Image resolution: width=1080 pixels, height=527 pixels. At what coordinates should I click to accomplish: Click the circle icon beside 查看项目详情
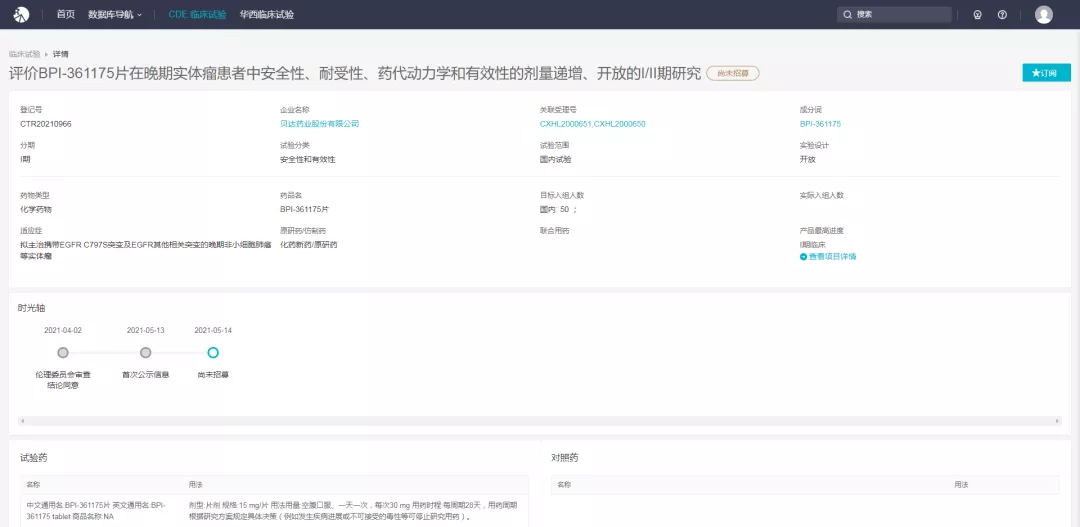click(x=803, y=257)
